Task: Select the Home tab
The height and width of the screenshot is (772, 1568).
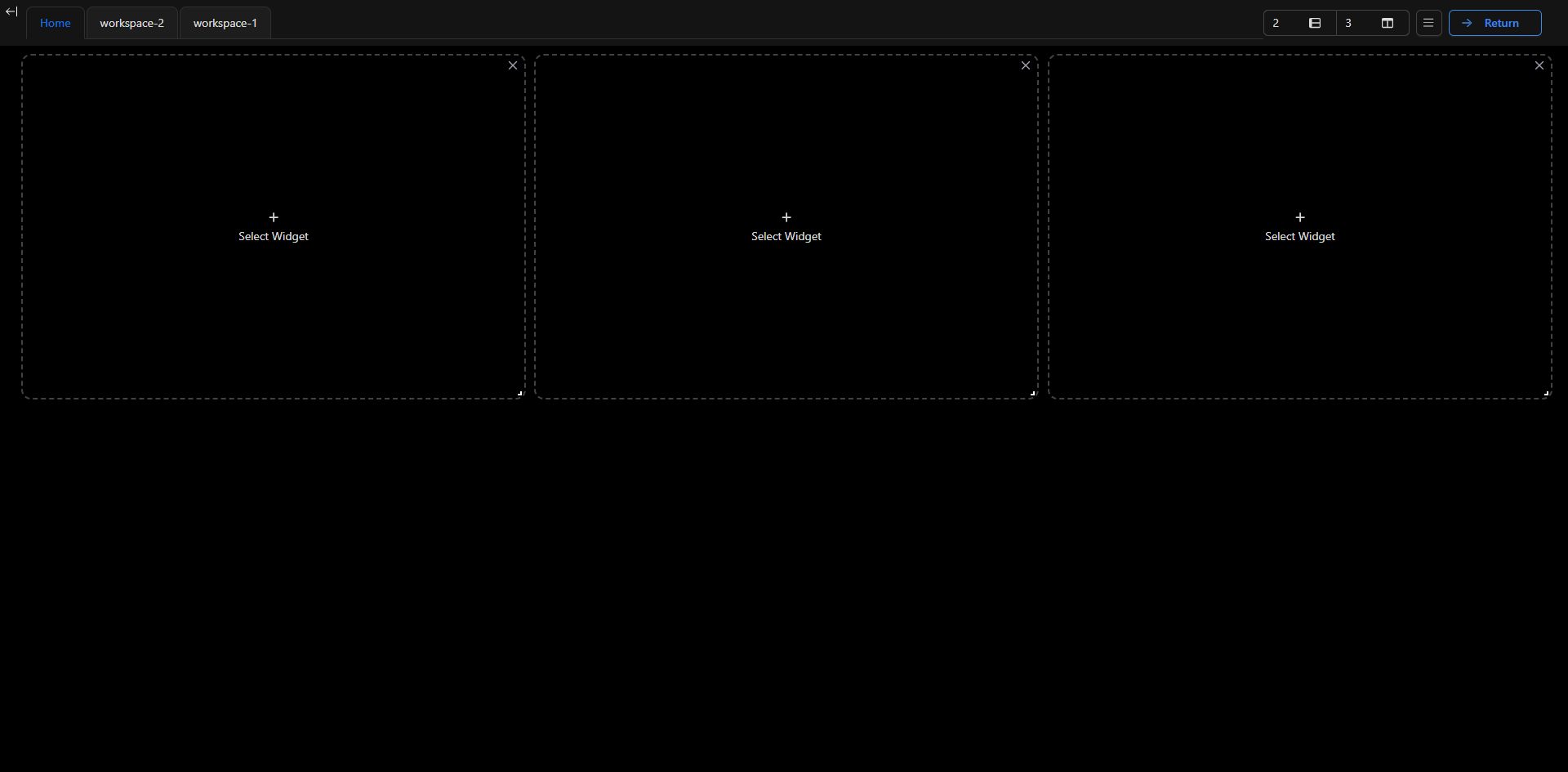Action: 55,23
